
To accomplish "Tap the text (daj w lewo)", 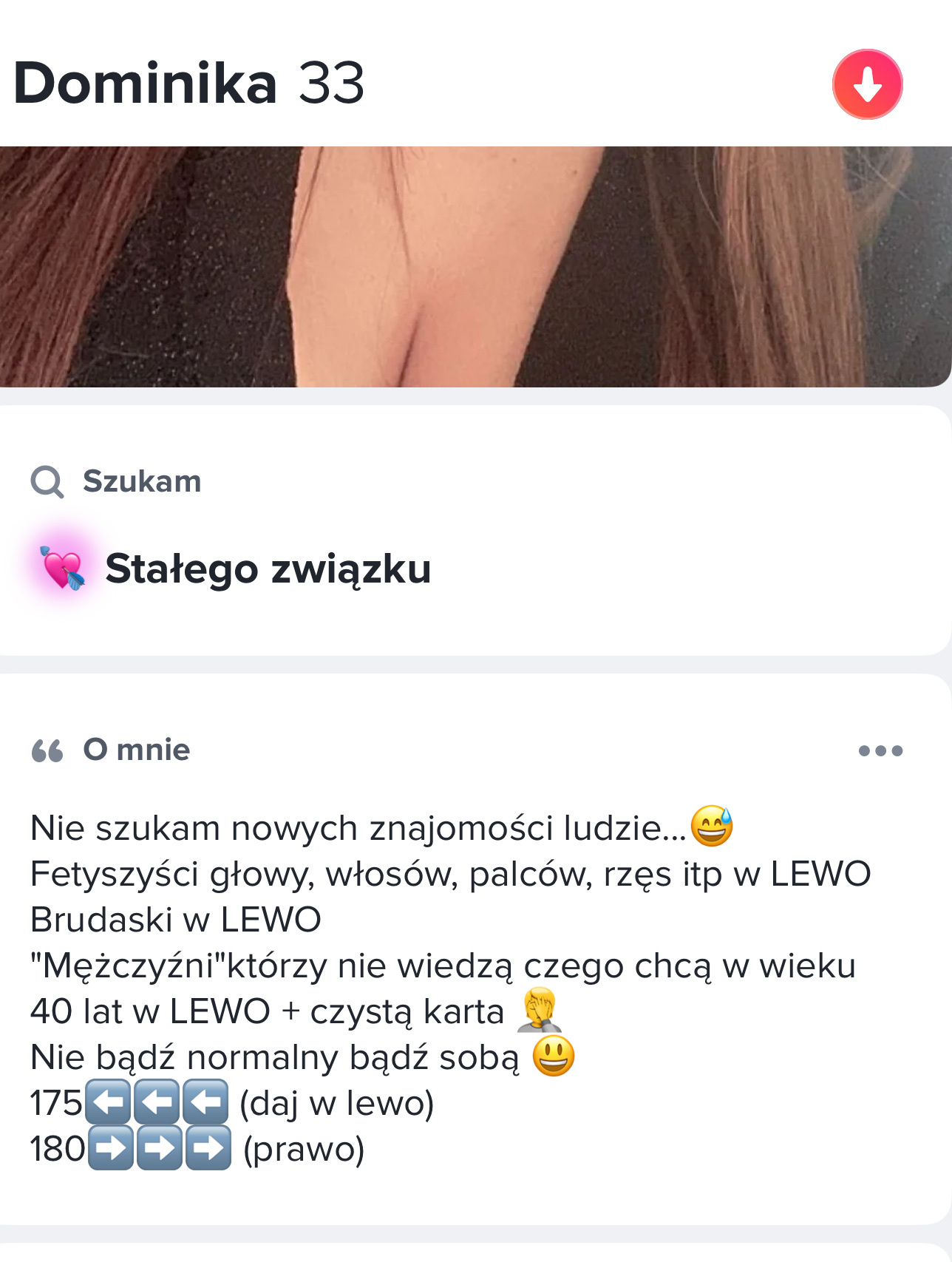I will (337, 1104).
